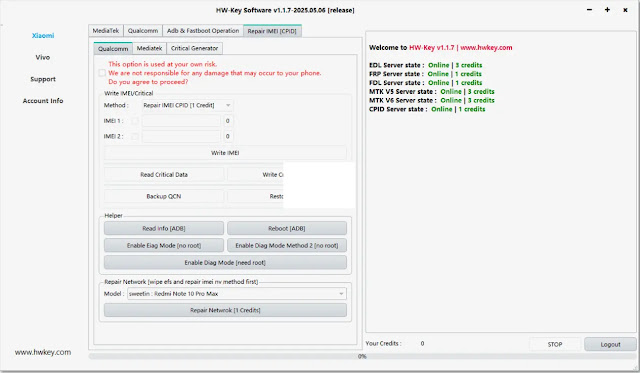Click the FDL Server state line

425,83
